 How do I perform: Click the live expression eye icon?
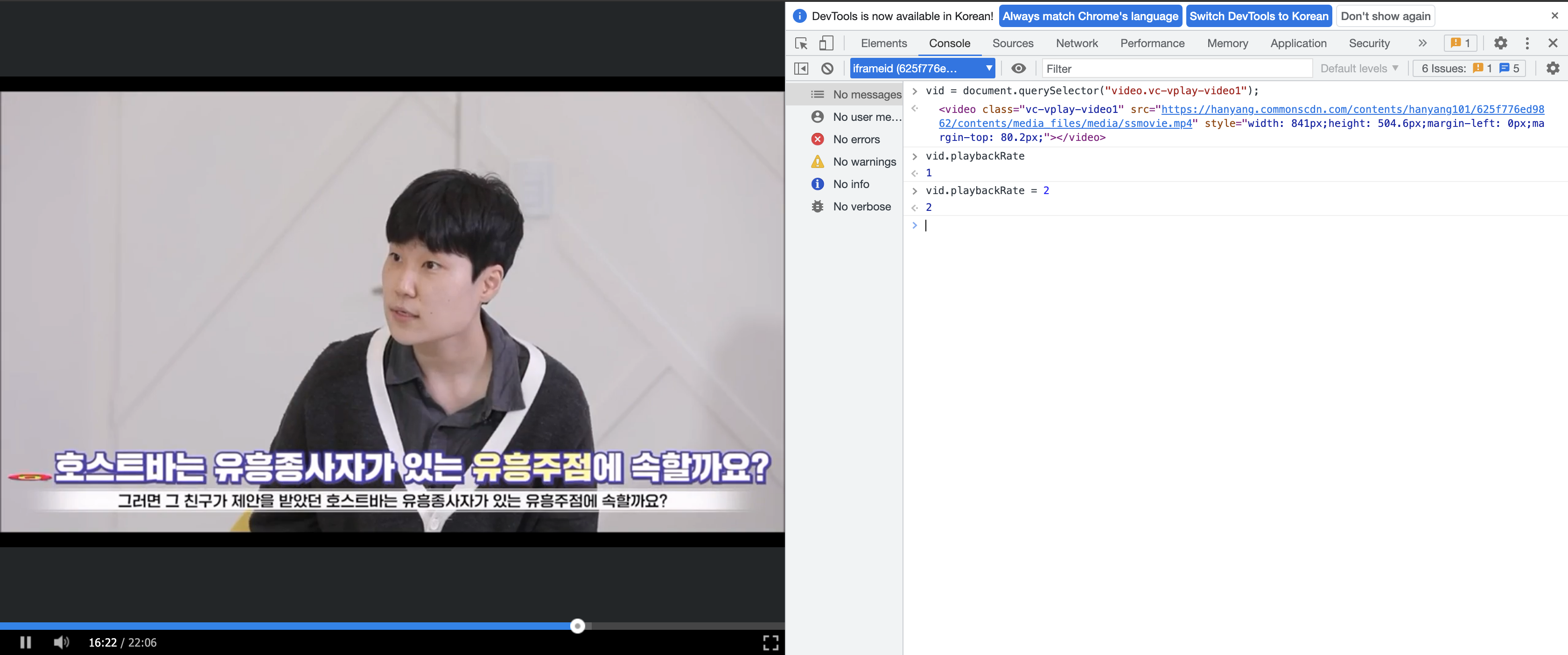(x=1018, y=69)
